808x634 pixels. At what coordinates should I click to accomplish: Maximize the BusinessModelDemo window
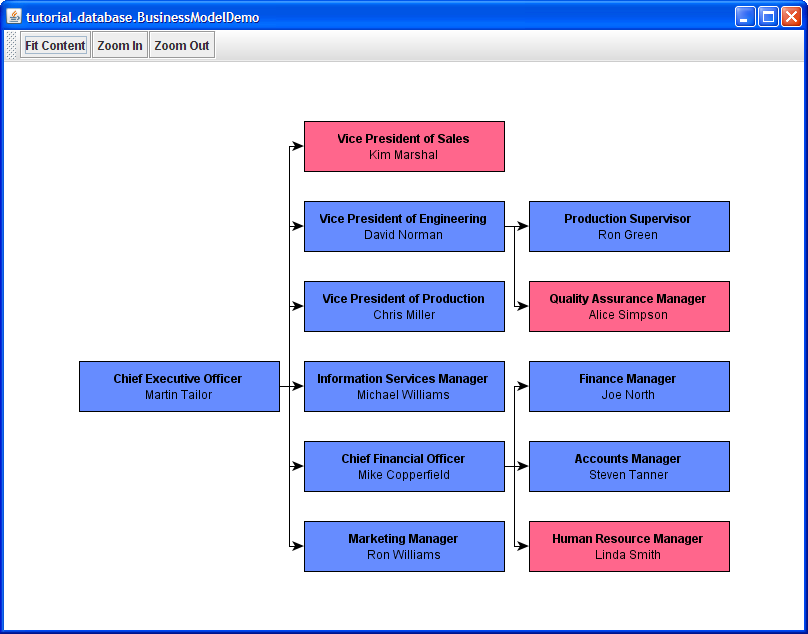coord(768,16)
